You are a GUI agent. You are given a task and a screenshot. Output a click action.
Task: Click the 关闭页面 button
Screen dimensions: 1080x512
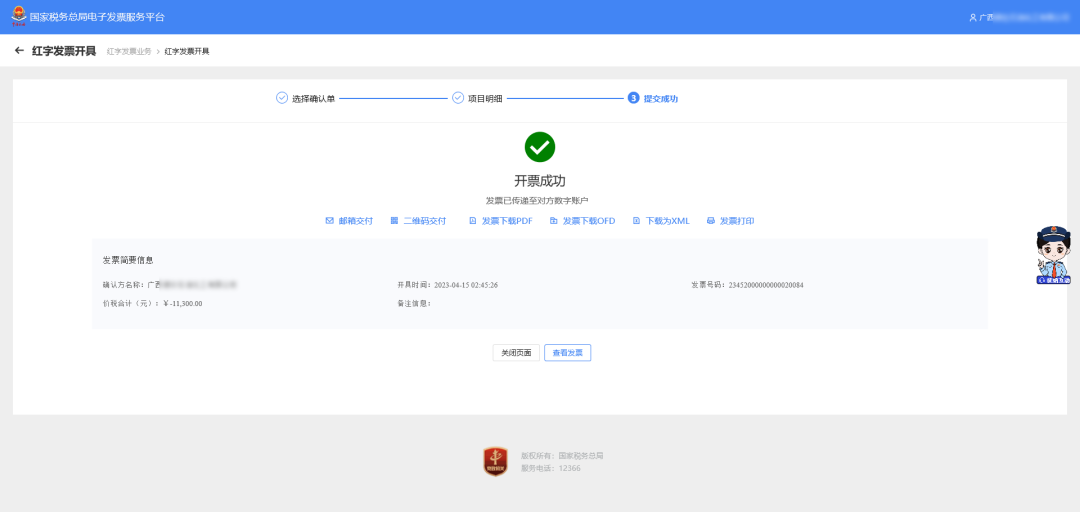(x=516, y=352)
